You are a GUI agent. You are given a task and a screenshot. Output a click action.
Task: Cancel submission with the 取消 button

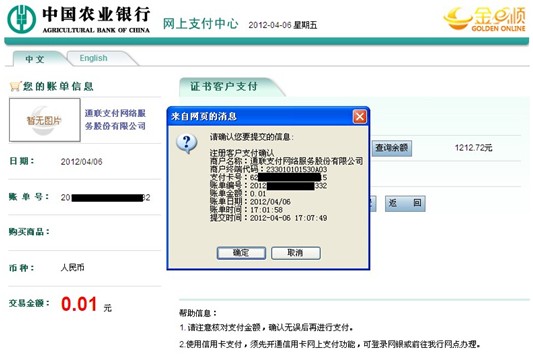pyautogui.click(x=295, y=253)
